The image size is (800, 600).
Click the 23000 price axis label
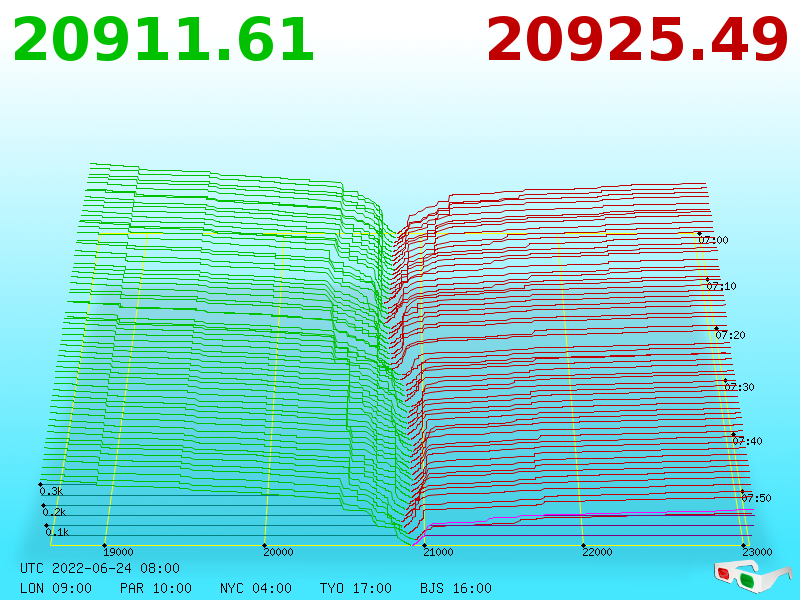[757, 552]
